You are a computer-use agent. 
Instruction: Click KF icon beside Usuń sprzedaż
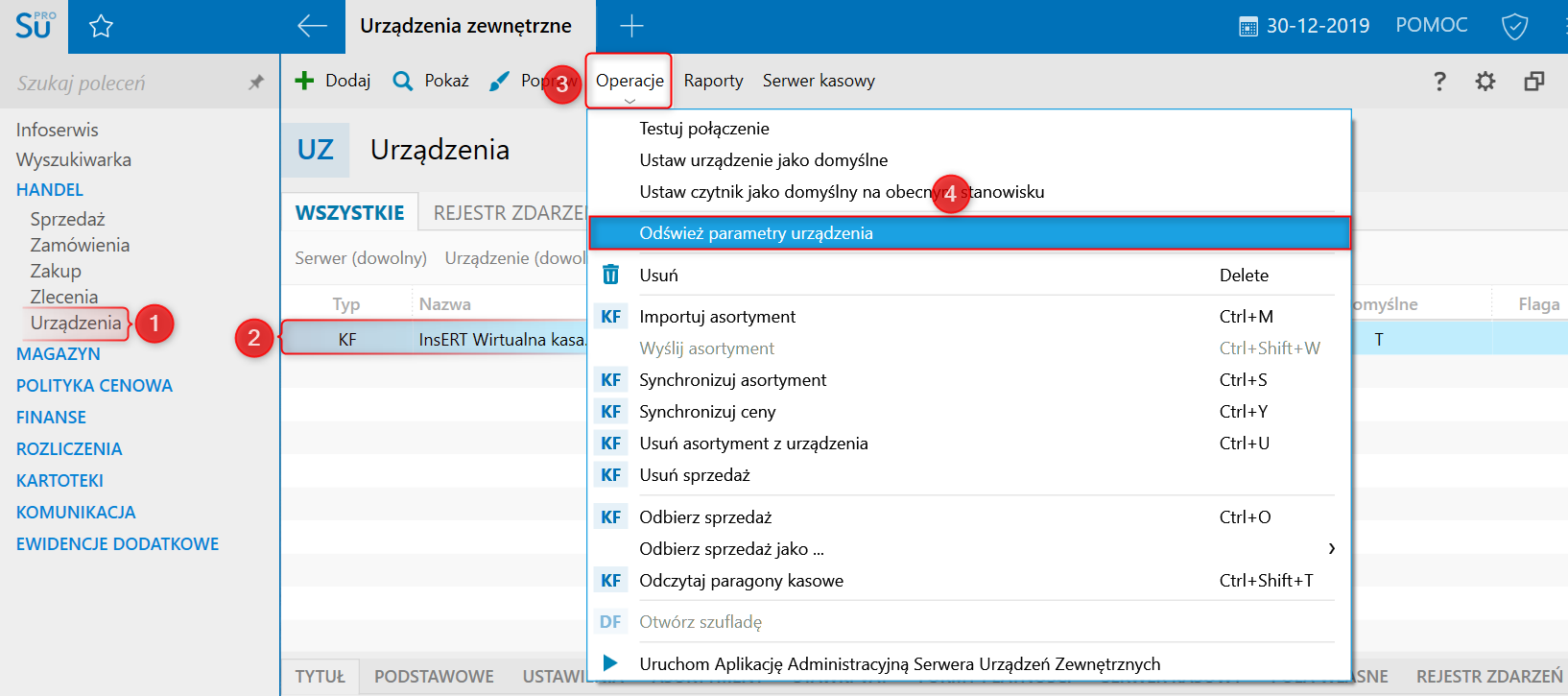click(610, 475)
